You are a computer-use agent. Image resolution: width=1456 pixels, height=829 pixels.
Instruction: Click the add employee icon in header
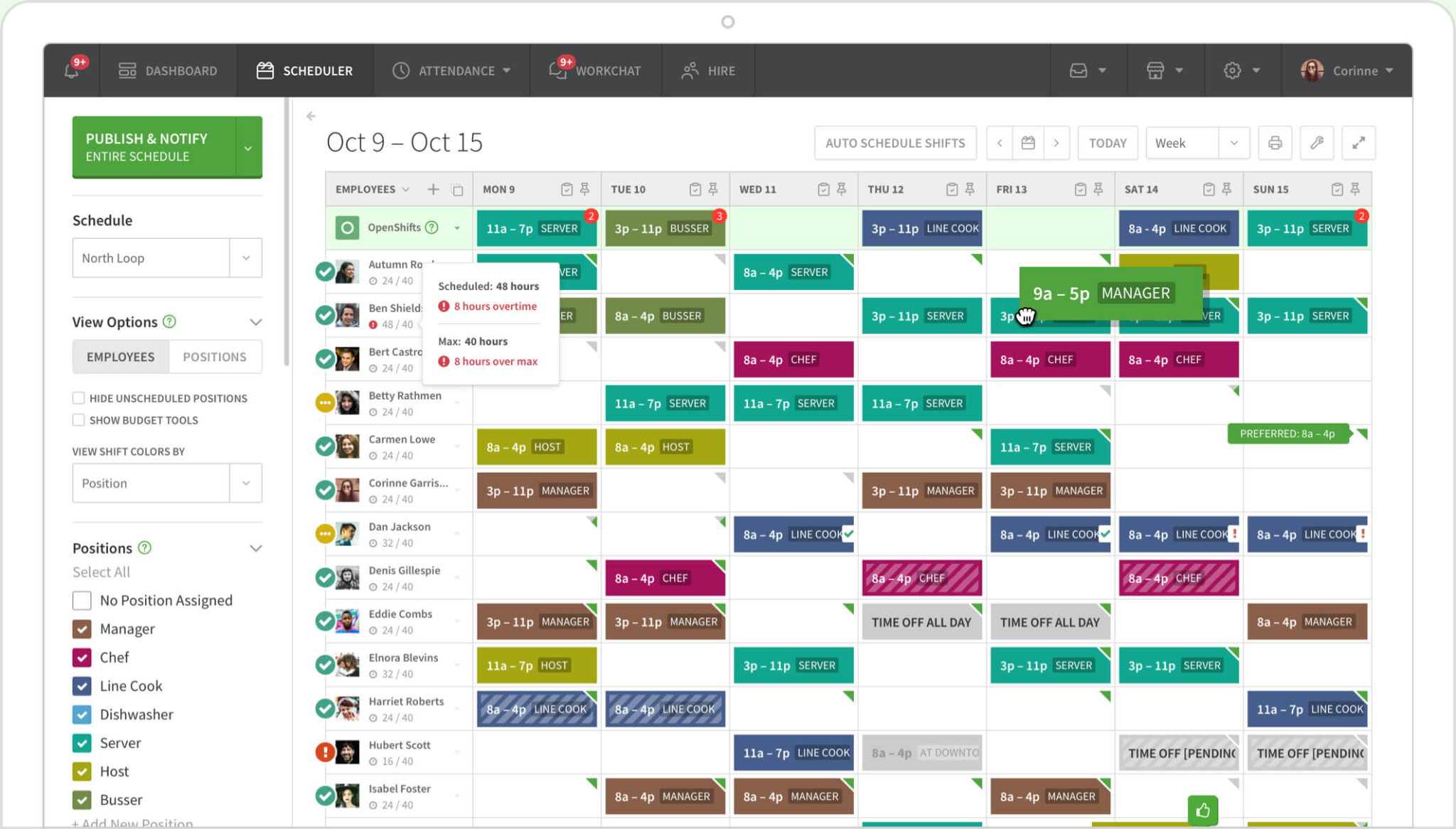pyautogui.click(x=432, y=189)
